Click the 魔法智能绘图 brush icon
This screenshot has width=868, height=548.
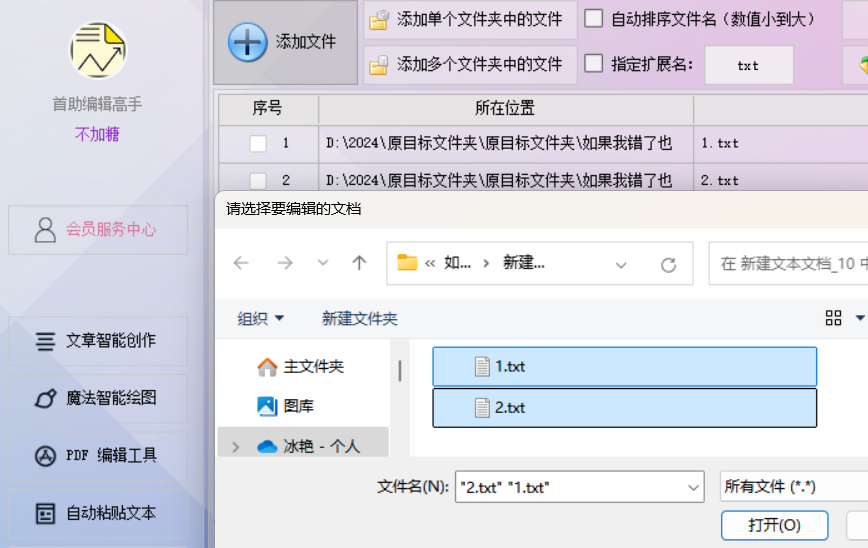[45, 398]
